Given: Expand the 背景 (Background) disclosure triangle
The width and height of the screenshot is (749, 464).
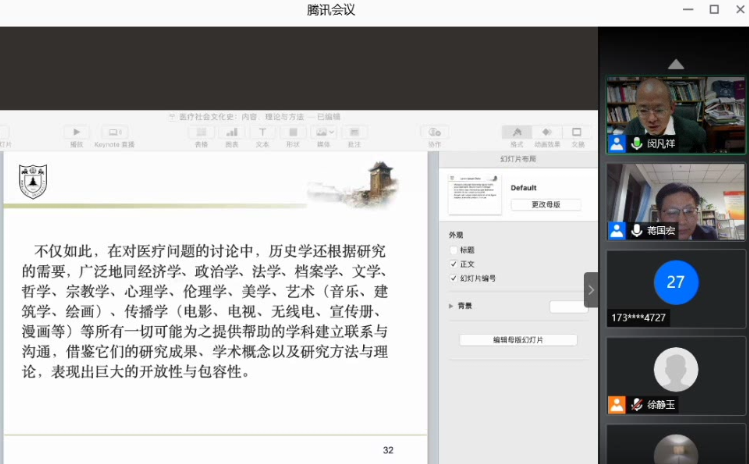Looking at the screenshot, I should (451, 306).
